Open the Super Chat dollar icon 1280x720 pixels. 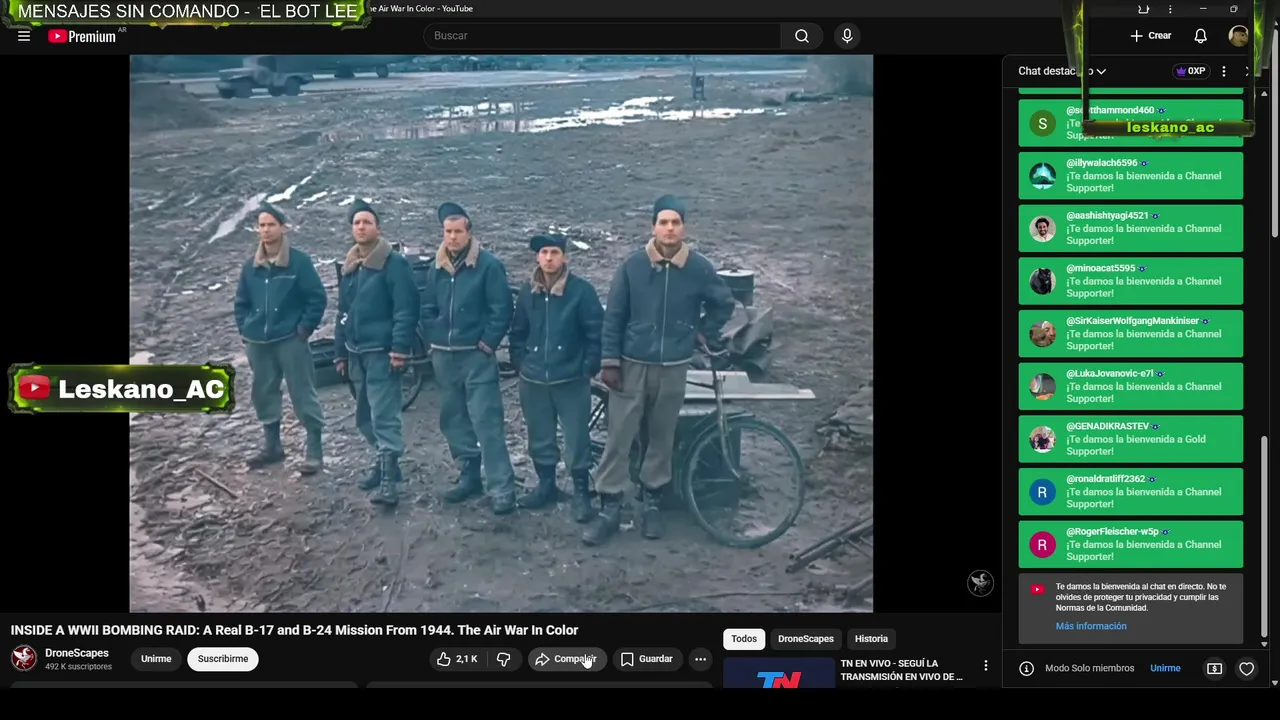click(x=1214, y=668)
